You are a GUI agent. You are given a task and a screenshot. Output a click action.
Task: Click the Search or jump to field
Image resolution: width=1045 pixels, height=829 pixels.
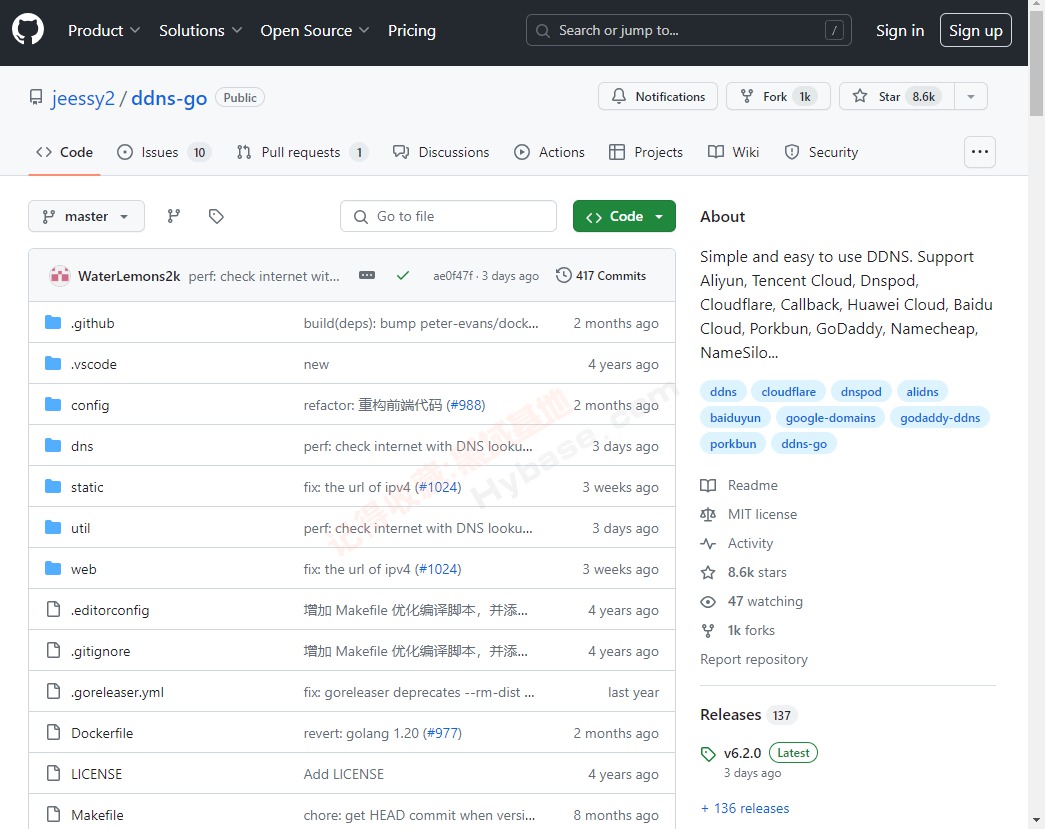click(x=688, y=31)
